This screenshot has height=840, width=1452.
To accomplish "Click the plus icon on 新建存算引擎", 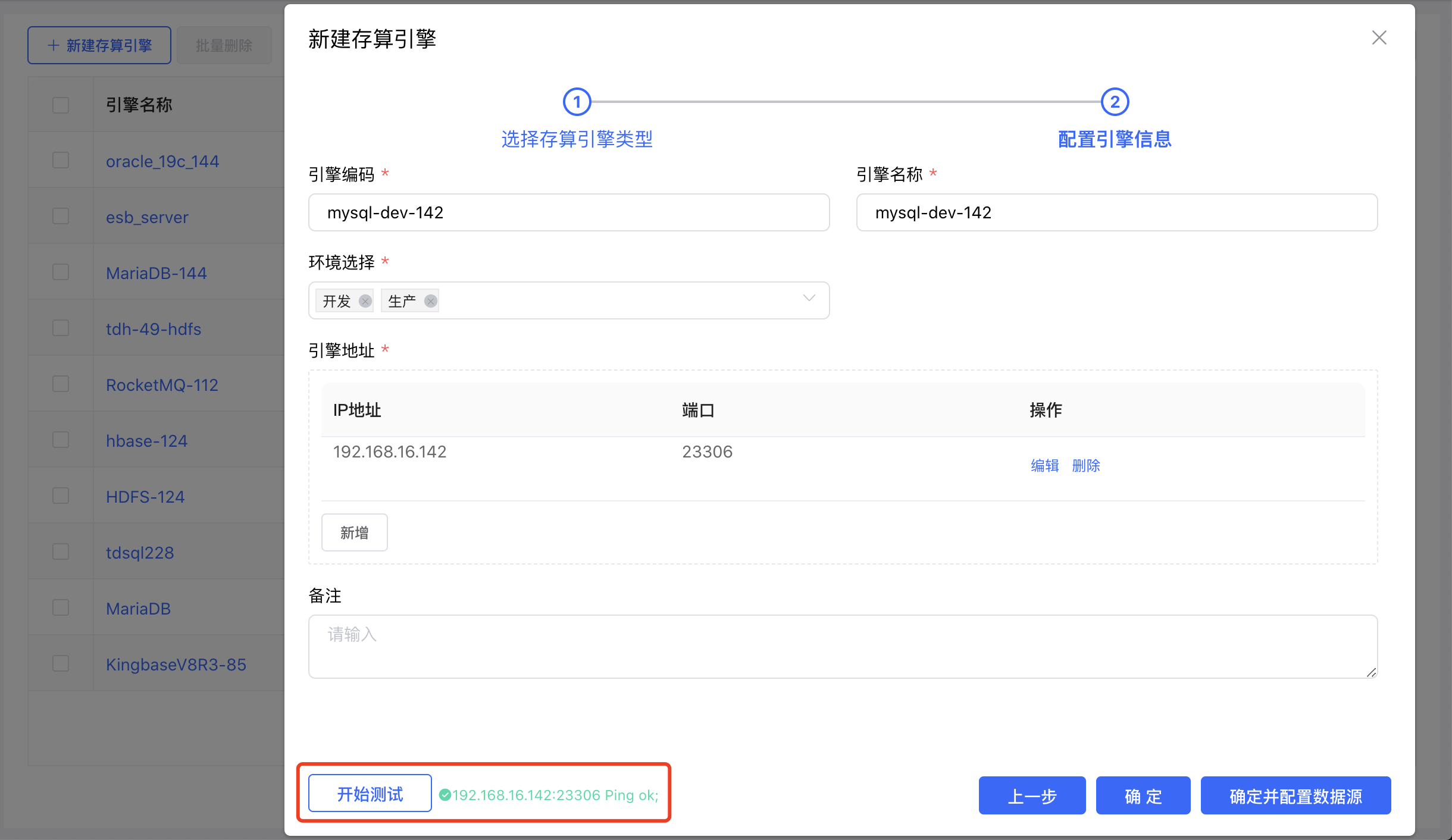I will pyautogui.click(x=53, y=45).
